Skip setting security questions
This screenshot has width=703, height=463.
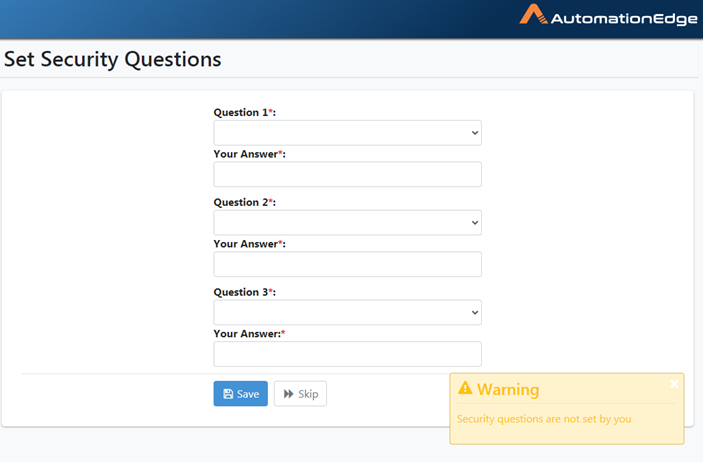coord(300,394)
